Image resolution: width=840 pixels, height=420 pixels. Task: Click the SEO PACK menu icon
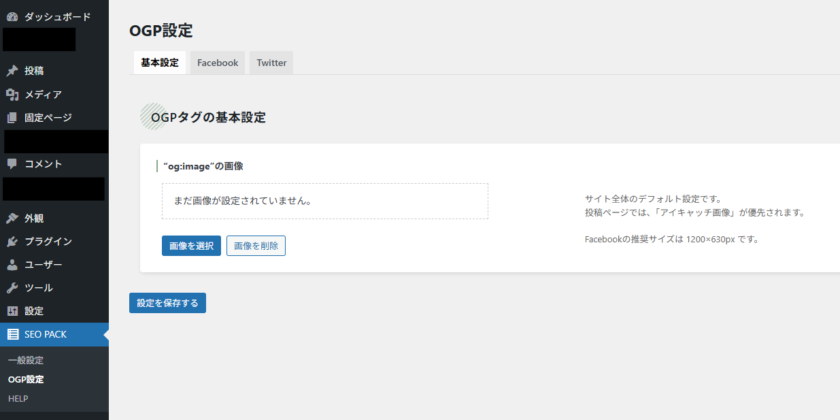click(12, 335)
